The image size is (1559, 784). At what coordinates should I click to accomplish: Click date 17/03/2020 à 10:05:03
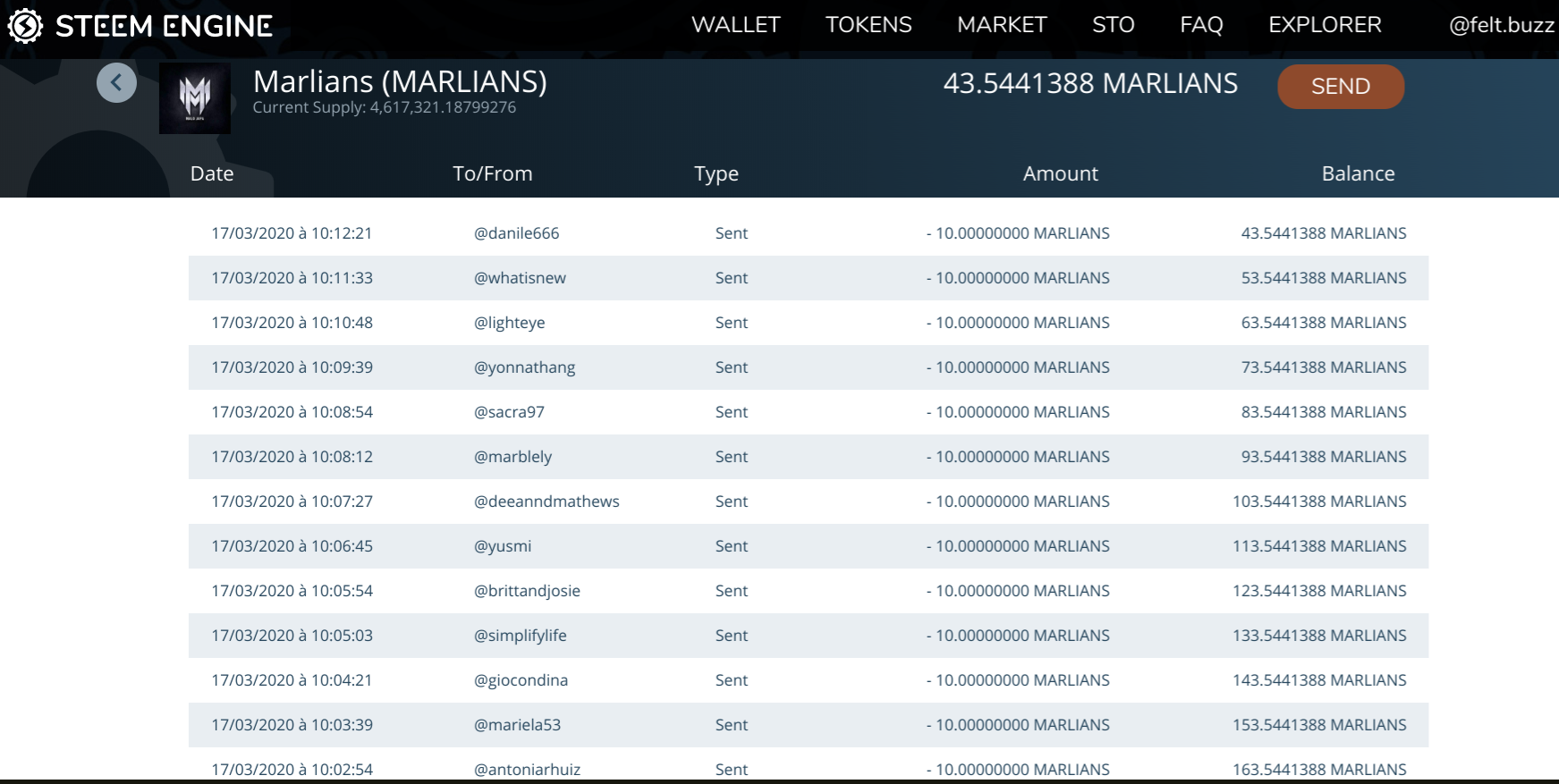[x=292, y=636]
